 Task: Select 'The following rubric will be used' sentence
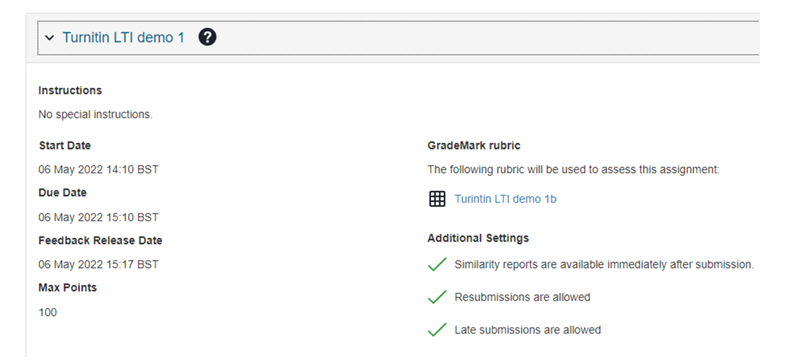pos(574,169)
